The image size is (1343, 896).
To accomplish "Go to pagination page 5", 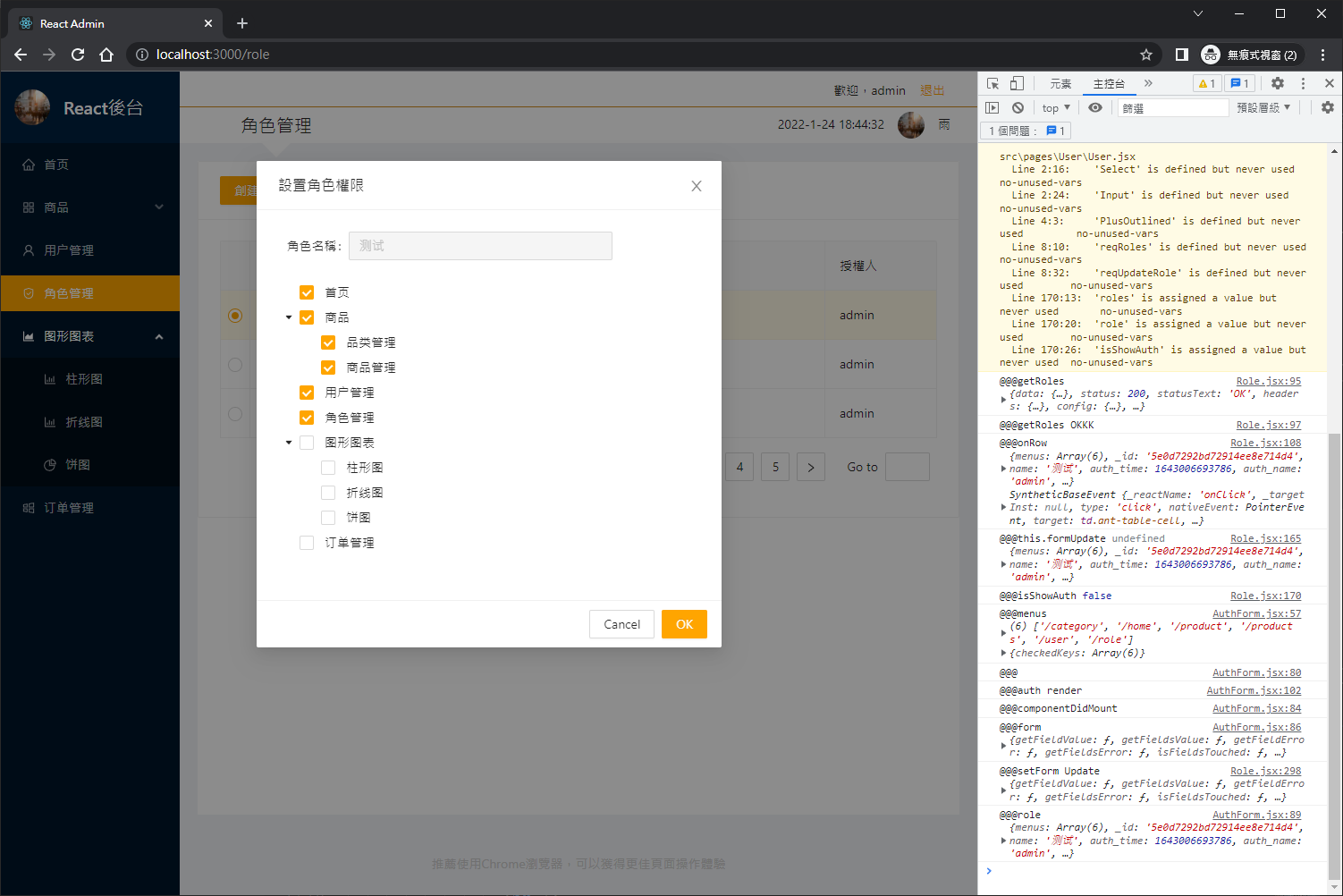I will pyautogui.click(x=775, y=467).
